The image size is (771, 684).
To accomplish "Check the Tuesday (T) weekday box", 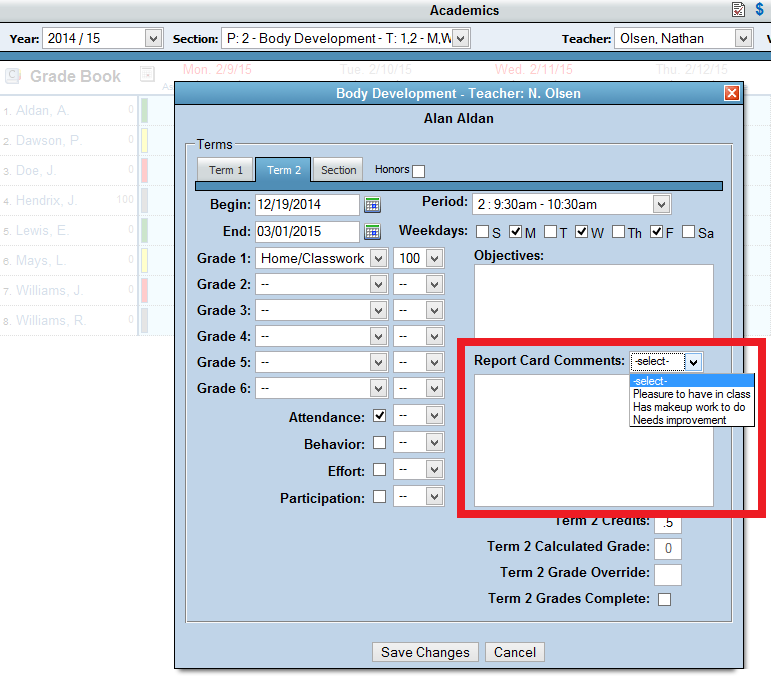I will [550, 232].
